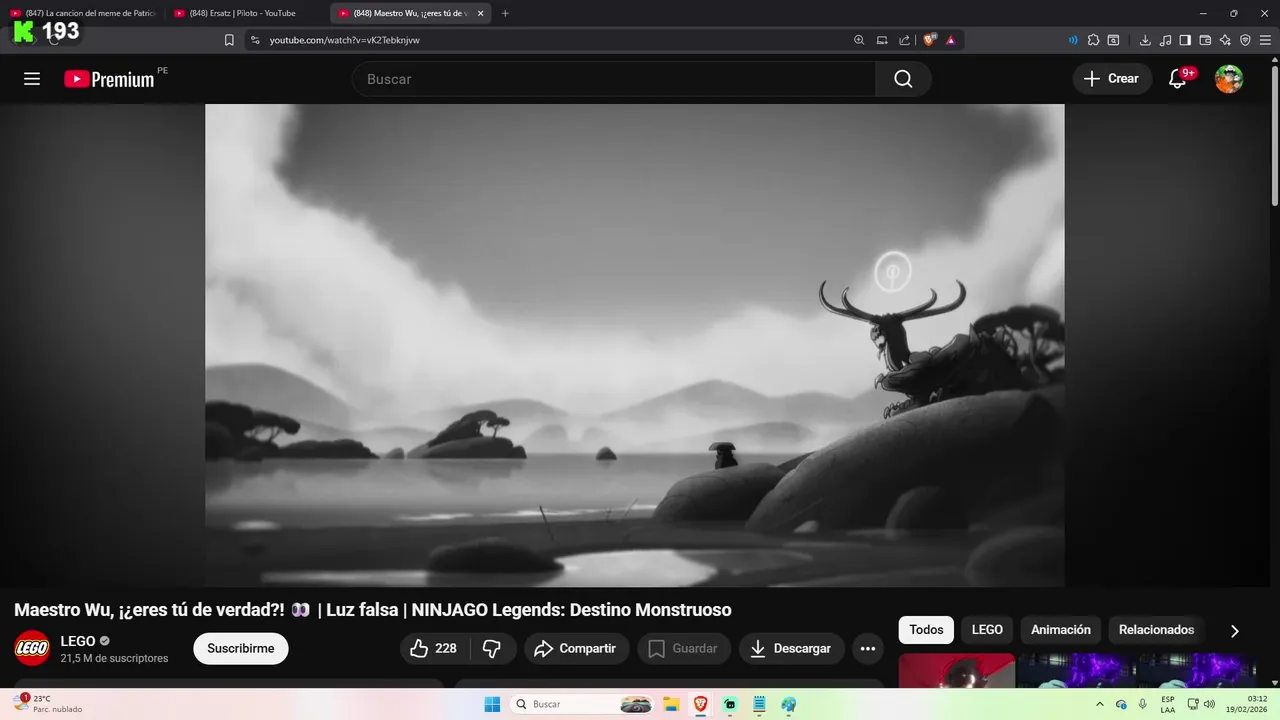Click the LEGO channel logo avatar
This screenshot has width=1280, height=720.
(x=32, y=649)
